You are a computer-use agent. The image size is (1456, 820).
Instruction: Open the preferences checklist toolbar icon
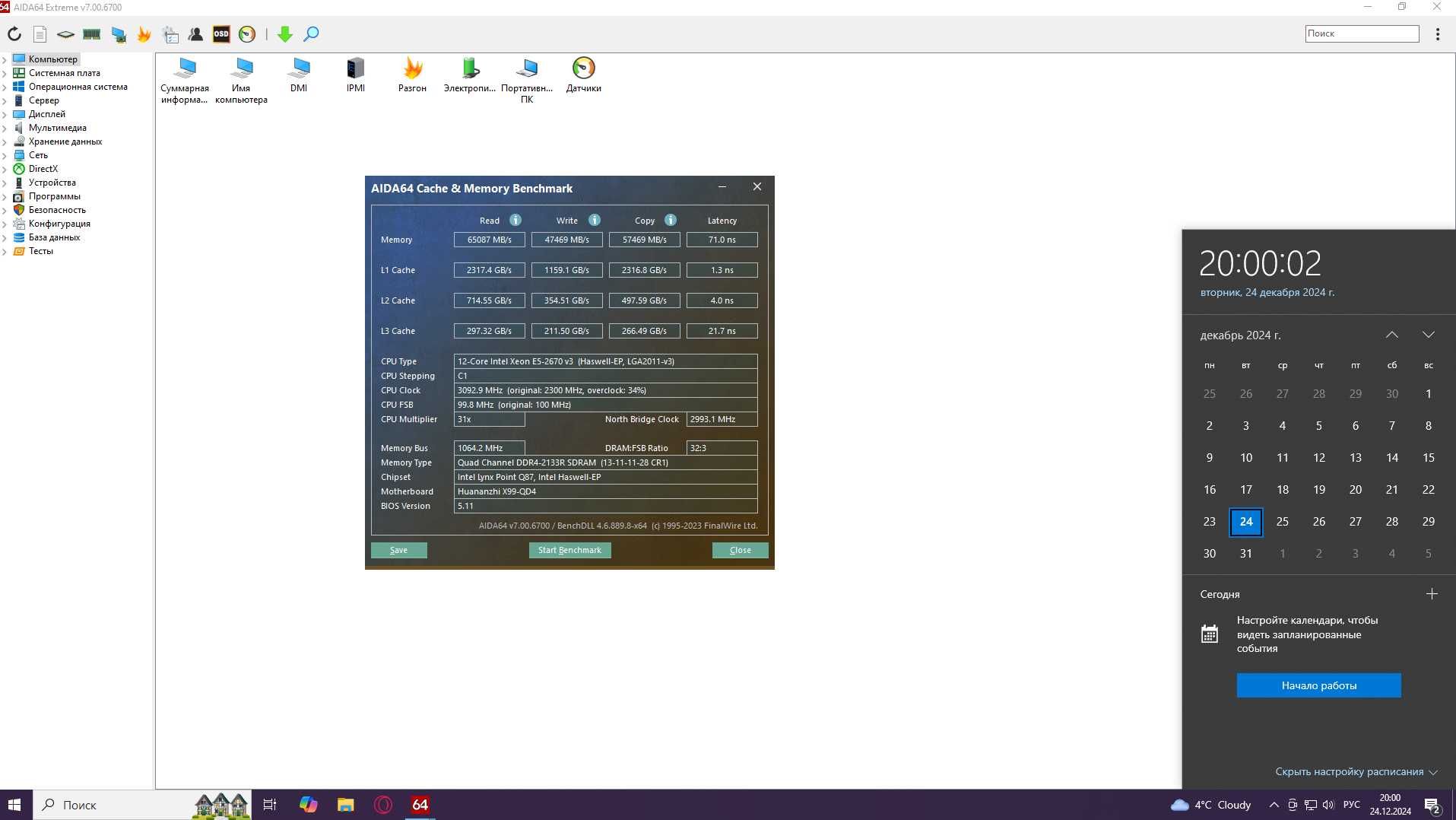[x=170, y=34]
